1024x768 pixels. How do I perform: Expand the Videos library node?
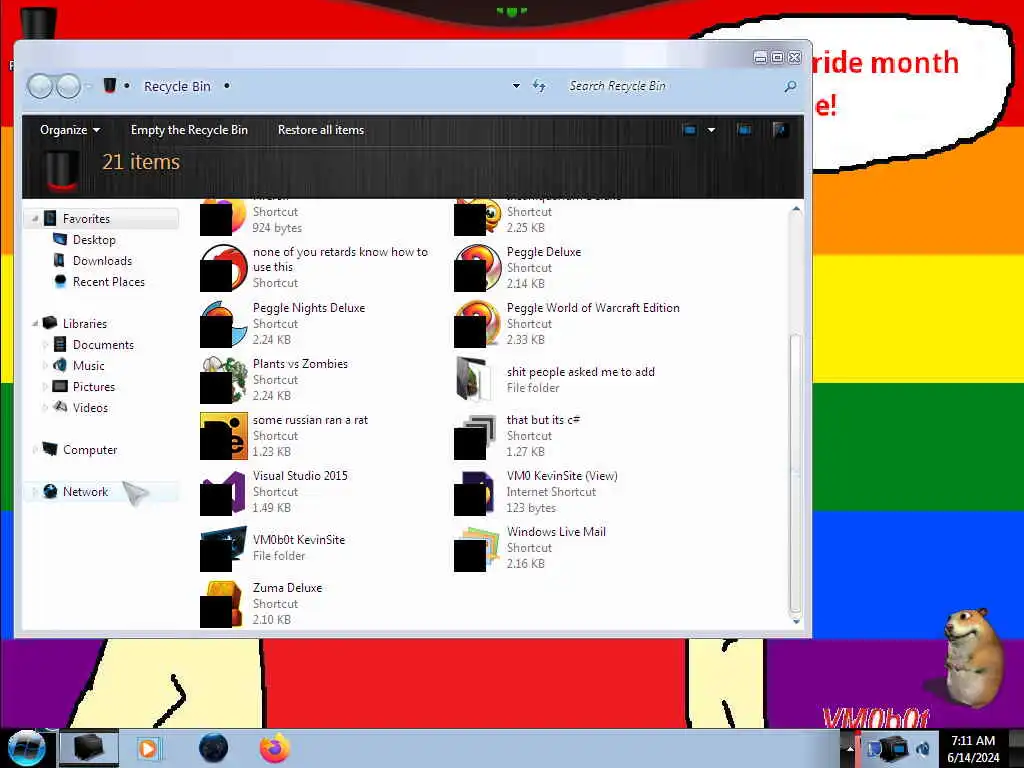click(x=45, y=408)
